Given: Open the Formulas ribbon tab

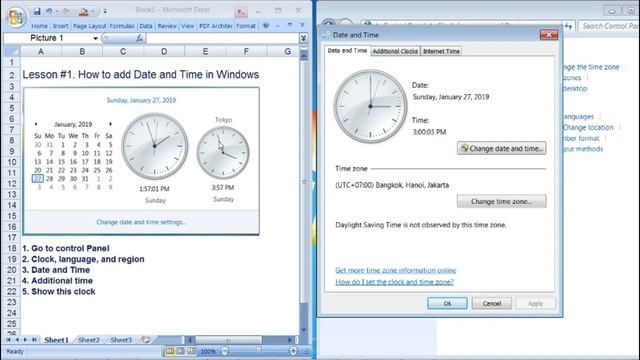Looking at the screenshot, I should pyautogui.click(x=122, y=26).
